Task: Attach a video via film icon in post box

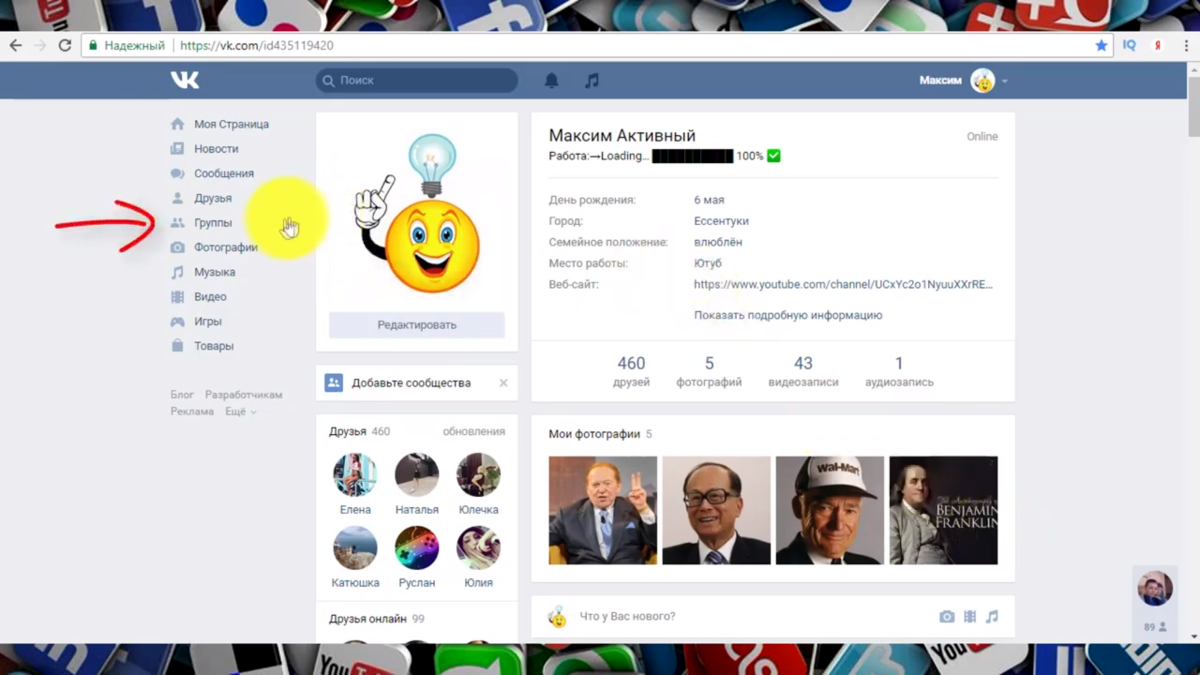Action: tap(970, 617)
